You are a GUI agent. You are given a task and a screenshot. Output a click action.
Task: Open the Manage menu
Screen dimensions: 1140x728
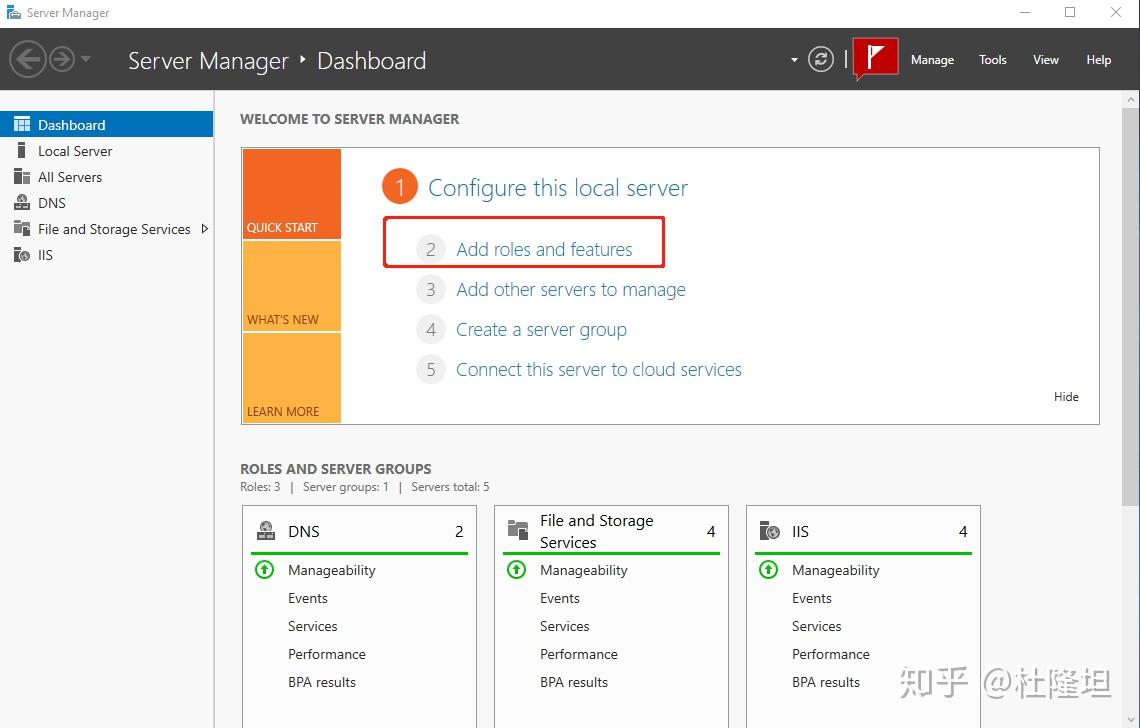[932, 60]
